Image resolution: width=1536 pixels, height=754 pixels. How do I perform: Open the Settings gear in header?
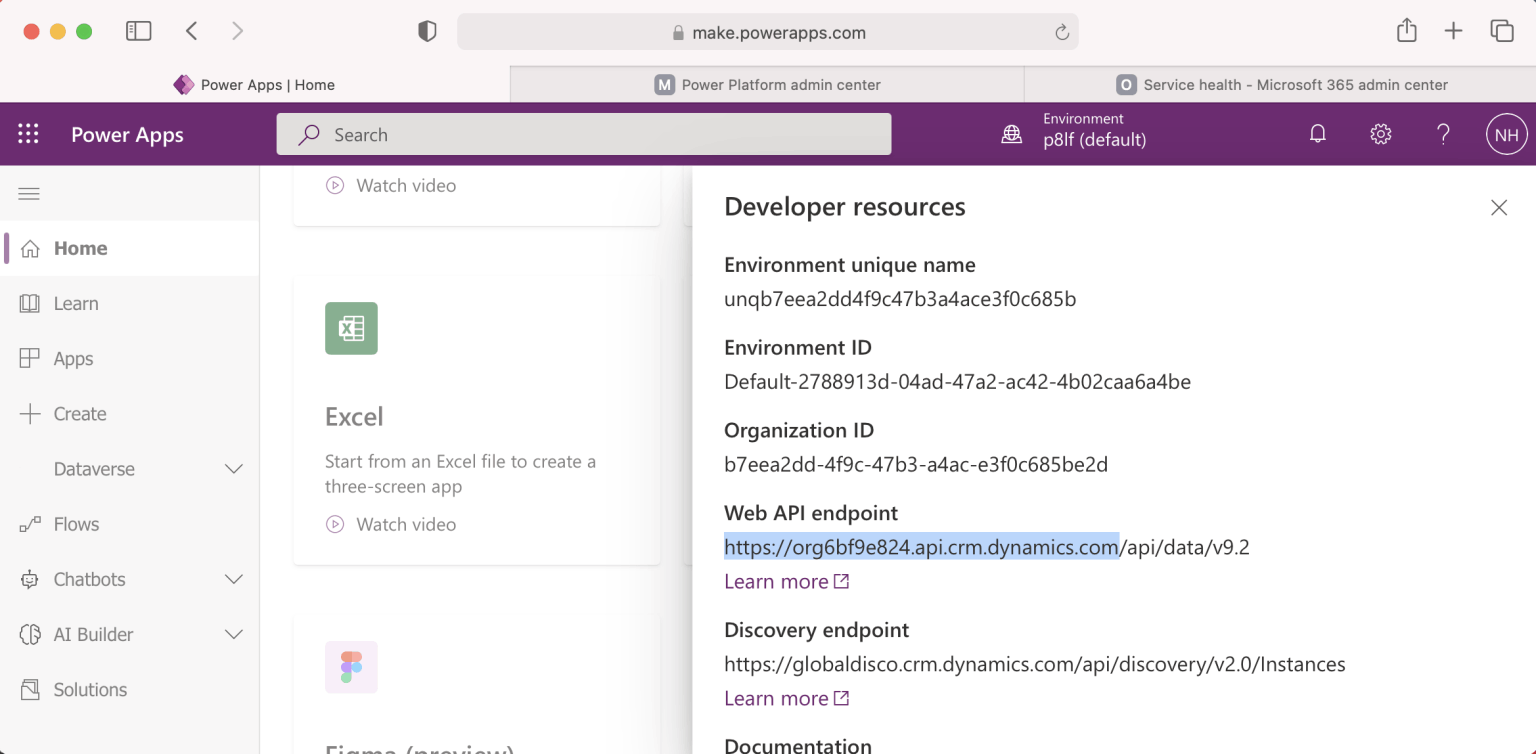point(1381,134)
